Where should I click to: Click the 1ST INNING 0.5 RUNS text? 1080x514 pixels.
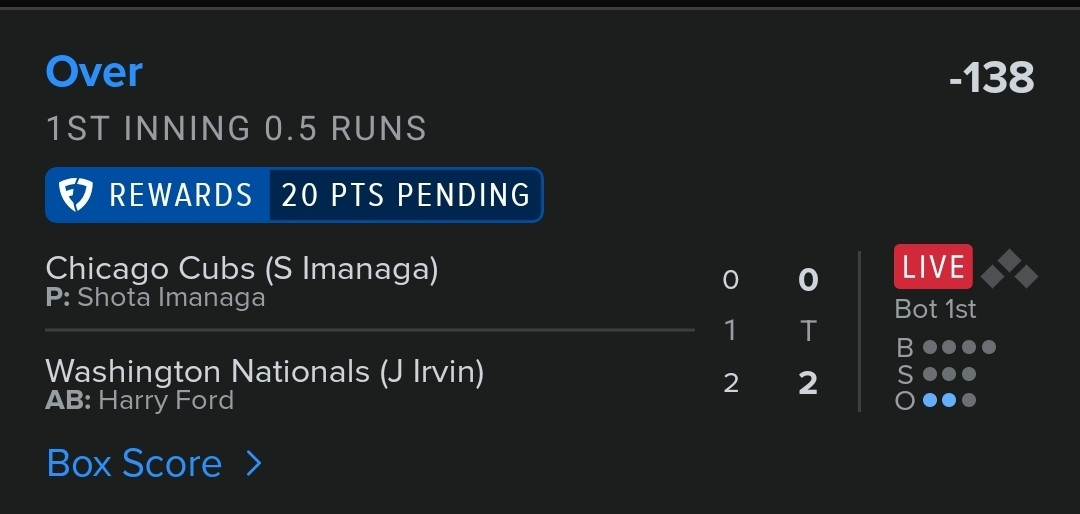click(x=236, y=129)
